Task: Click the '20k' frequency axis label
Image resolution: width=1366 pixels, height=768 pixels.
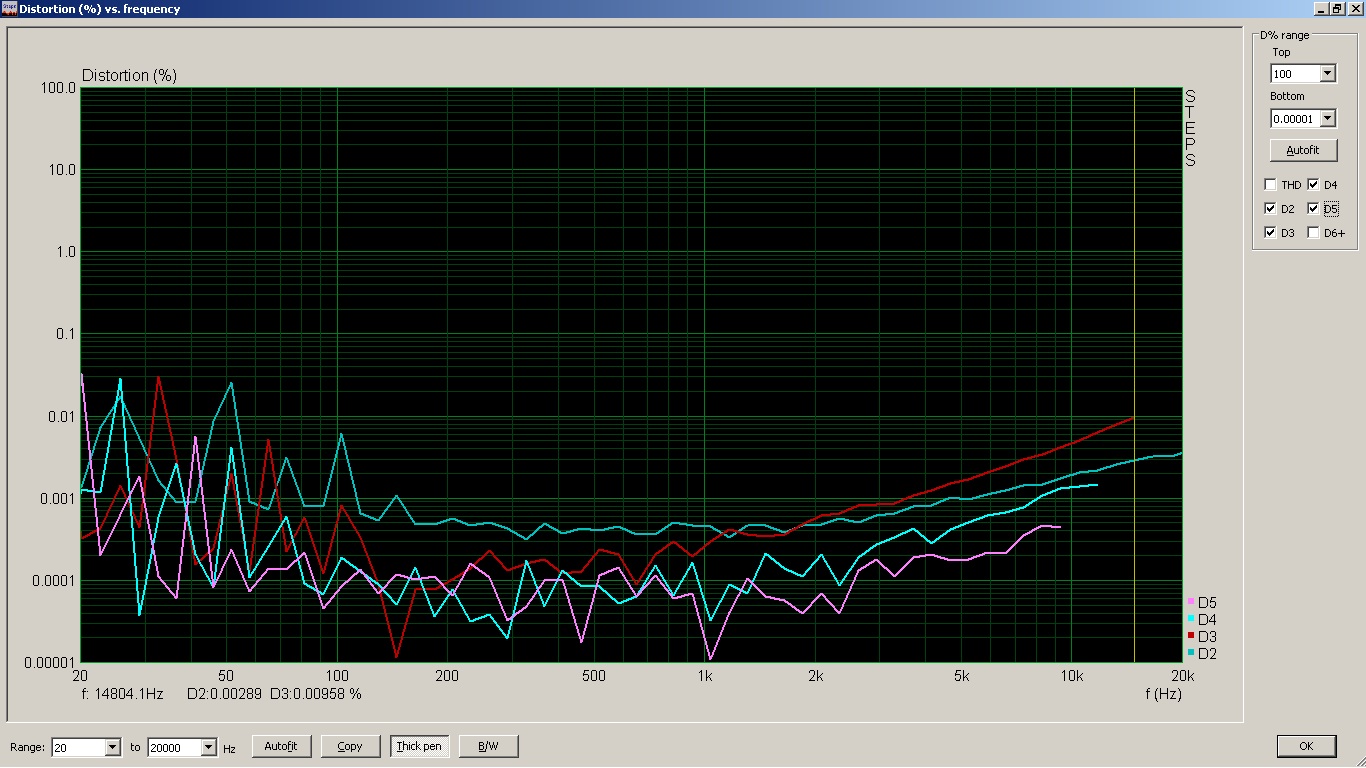Action: point(1182,676)
